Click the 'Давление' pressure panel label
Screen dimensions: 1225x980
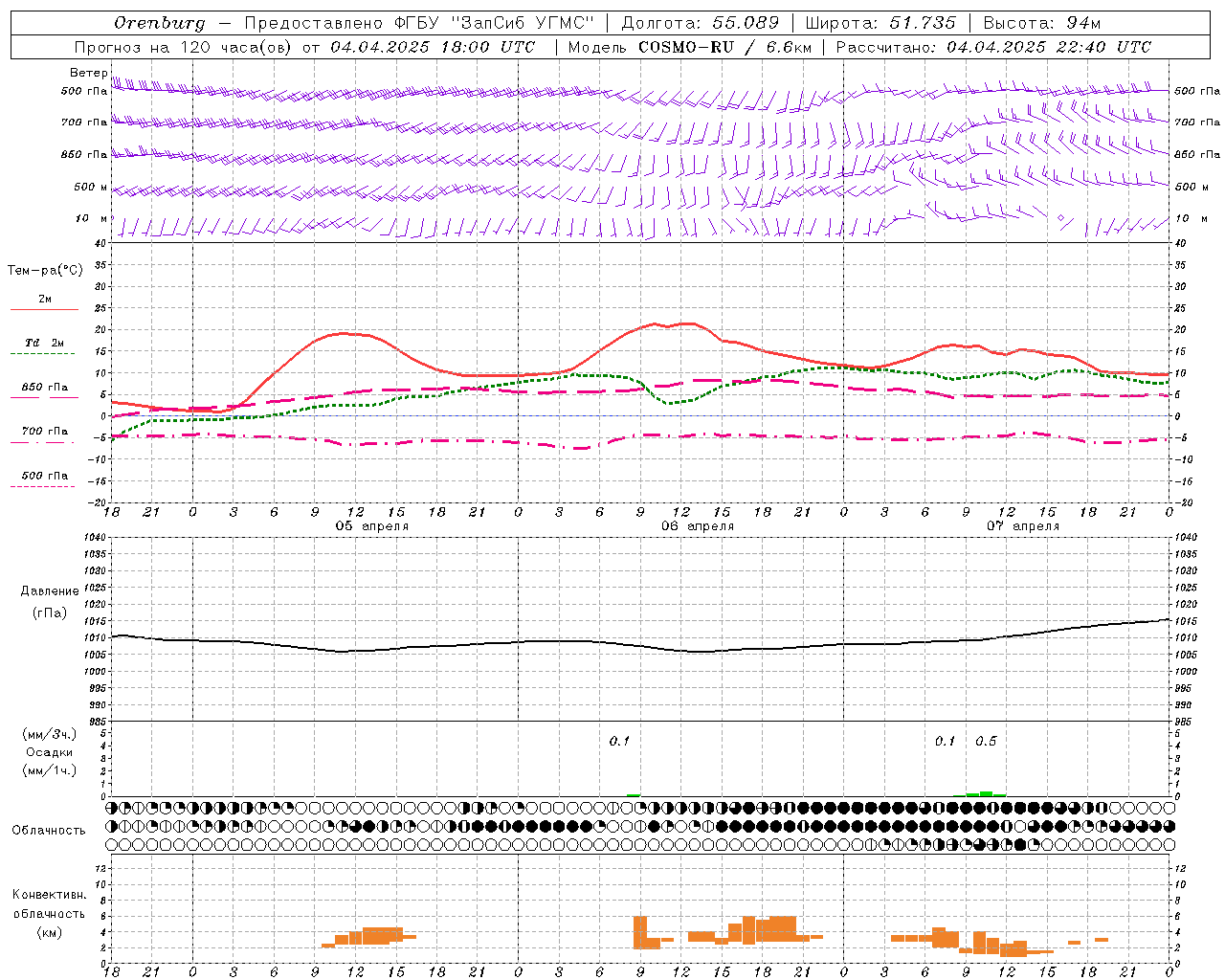(x=50, y=591)
